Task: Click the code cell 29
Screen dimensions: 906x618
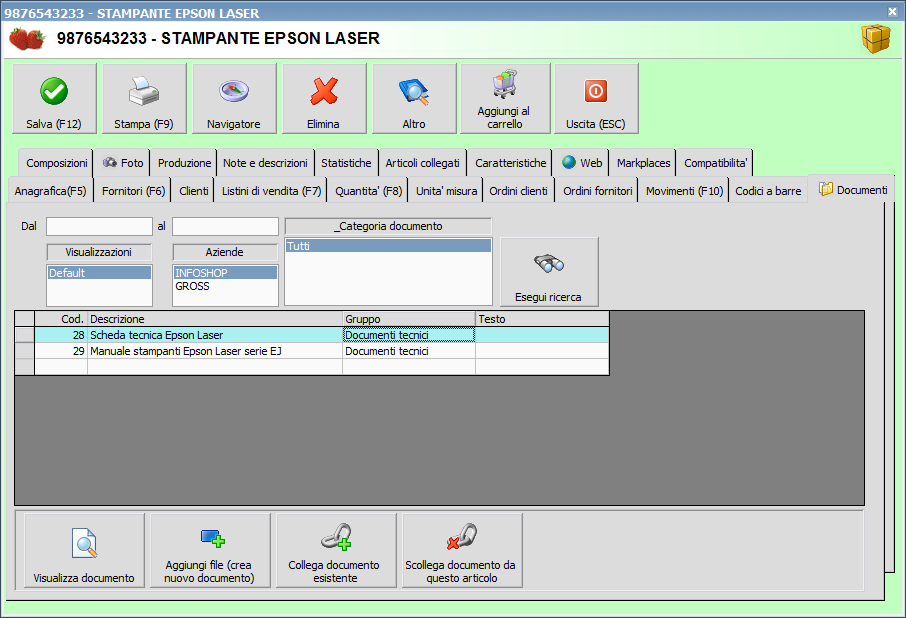Action: 61,351
